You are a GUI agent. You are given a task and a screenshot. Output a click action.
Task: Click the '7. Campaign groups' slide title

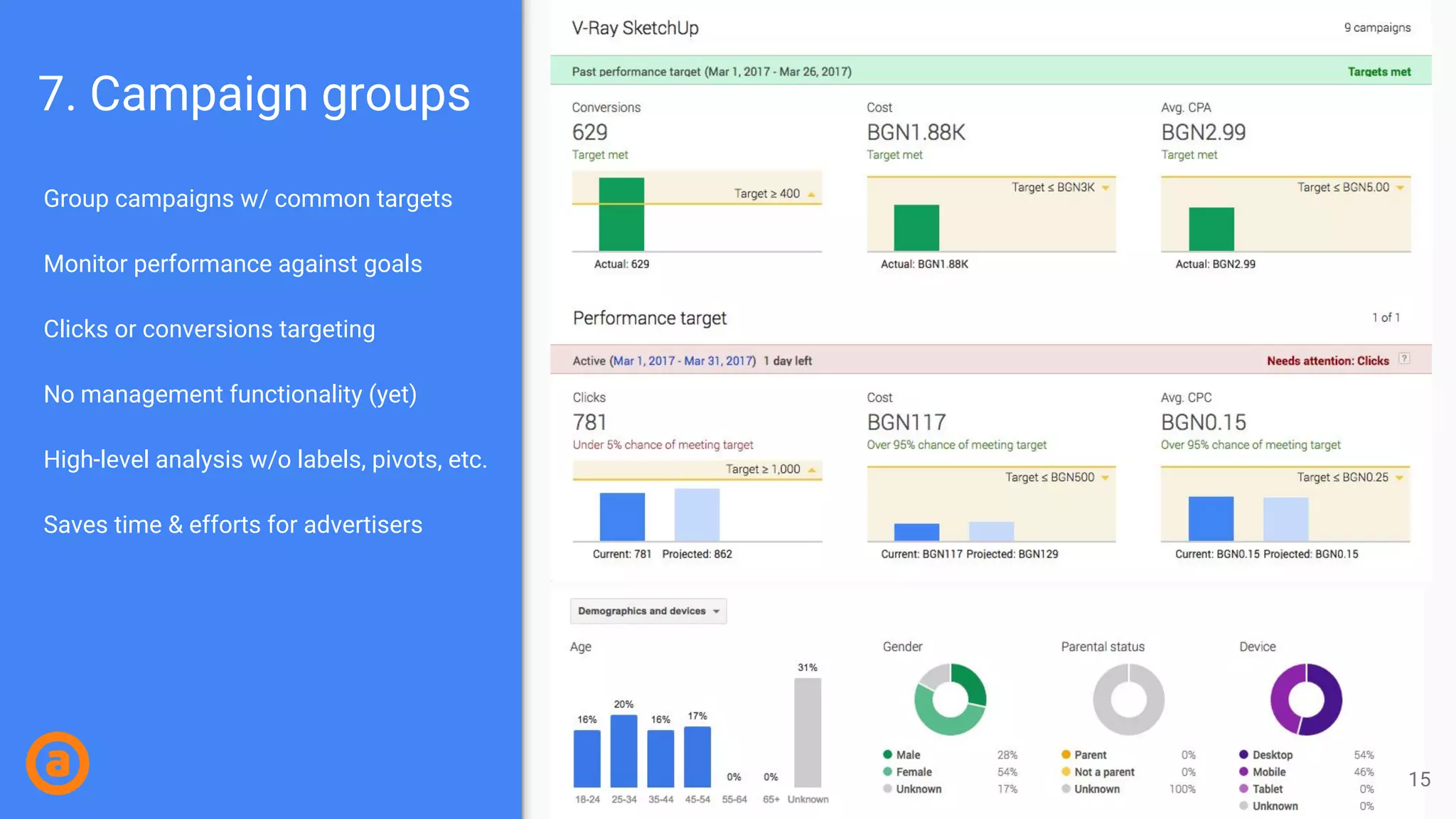point(254,94)
